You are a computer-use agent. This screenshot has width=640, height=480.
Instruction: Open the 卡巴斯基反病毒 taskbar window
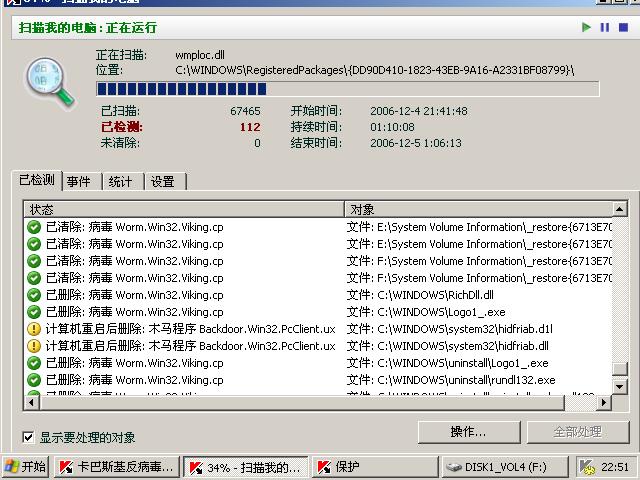pos(117,467)
